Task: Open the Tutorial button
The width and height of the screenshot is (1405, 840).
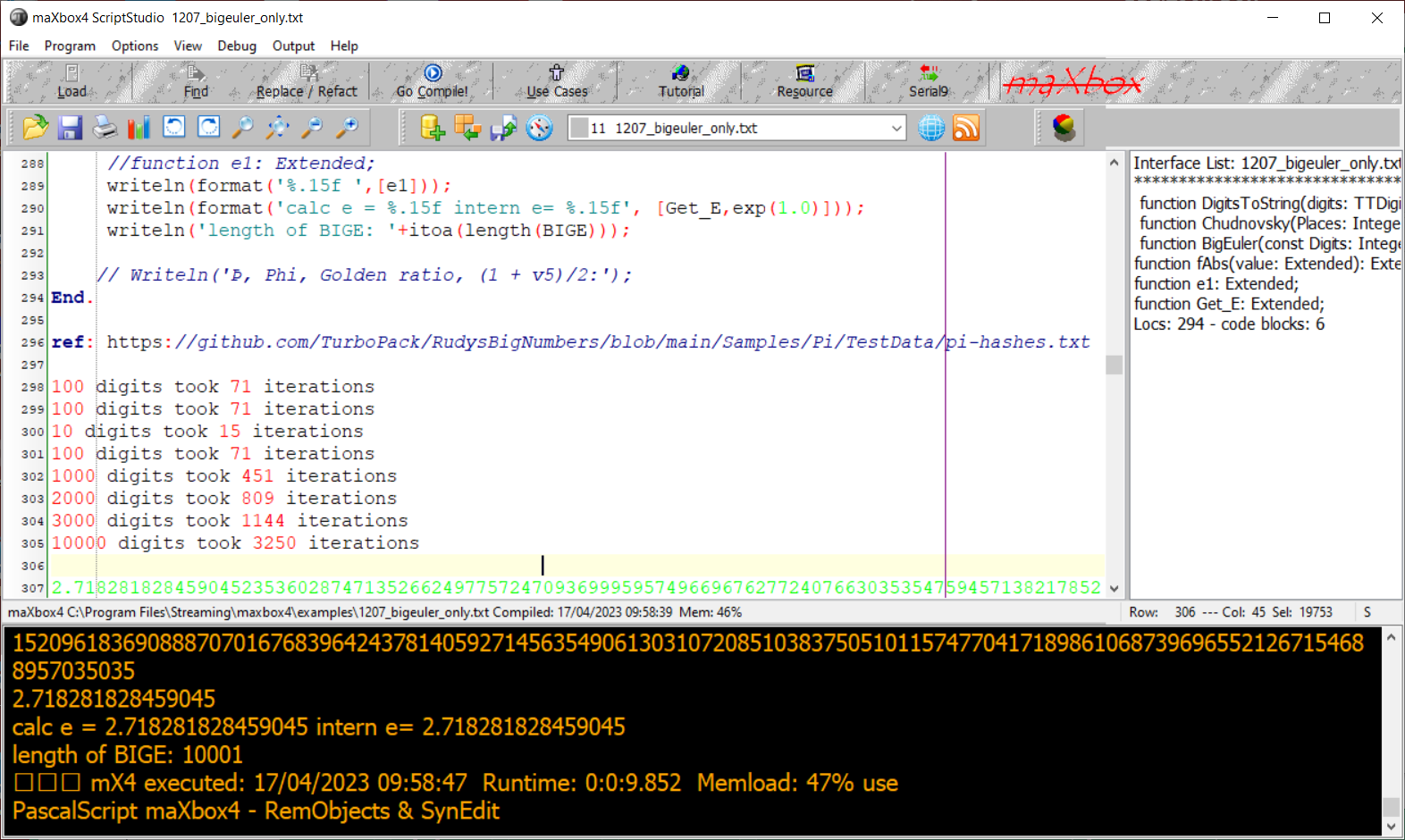Action: (x=681, y=81)
